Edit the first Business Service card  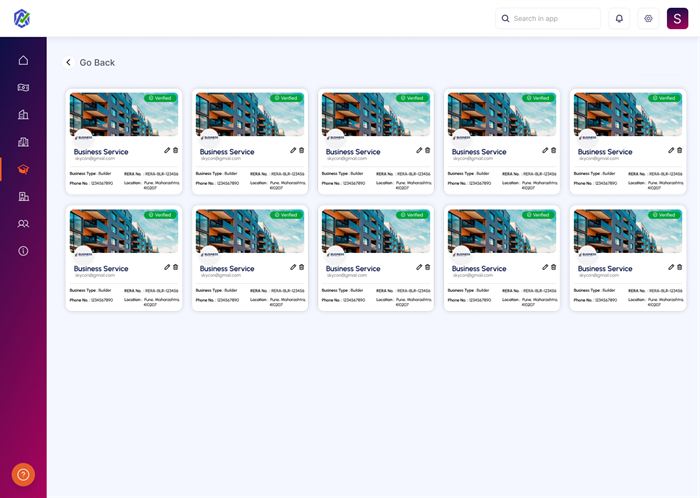[x=167, y=150]
